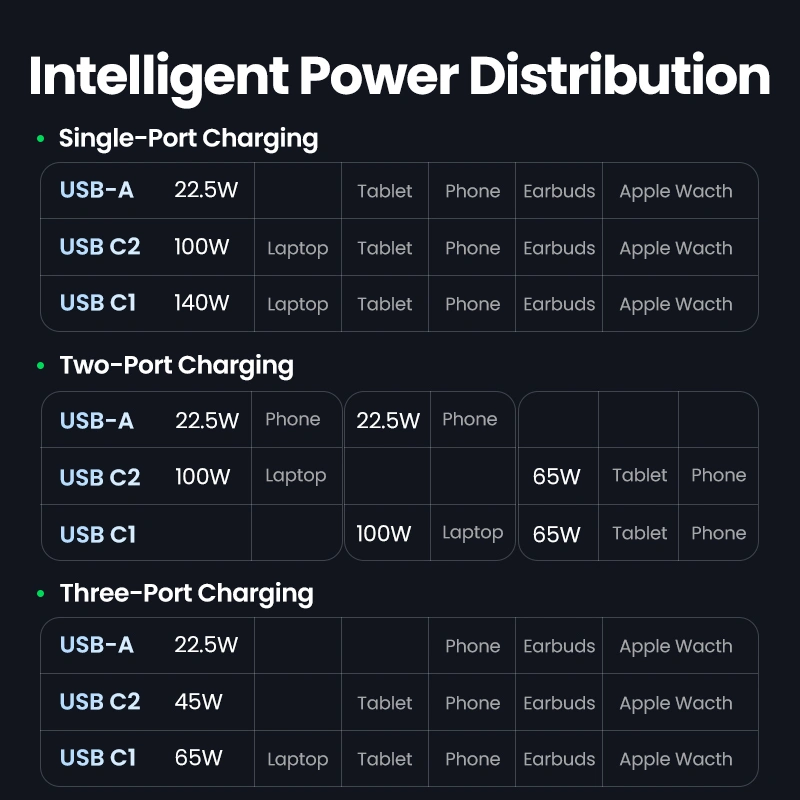The width and height of the screenshot is (800, 800).
Task: Click Phone beside the middle two-port 22.5W
Action: (x=469, y=419)
